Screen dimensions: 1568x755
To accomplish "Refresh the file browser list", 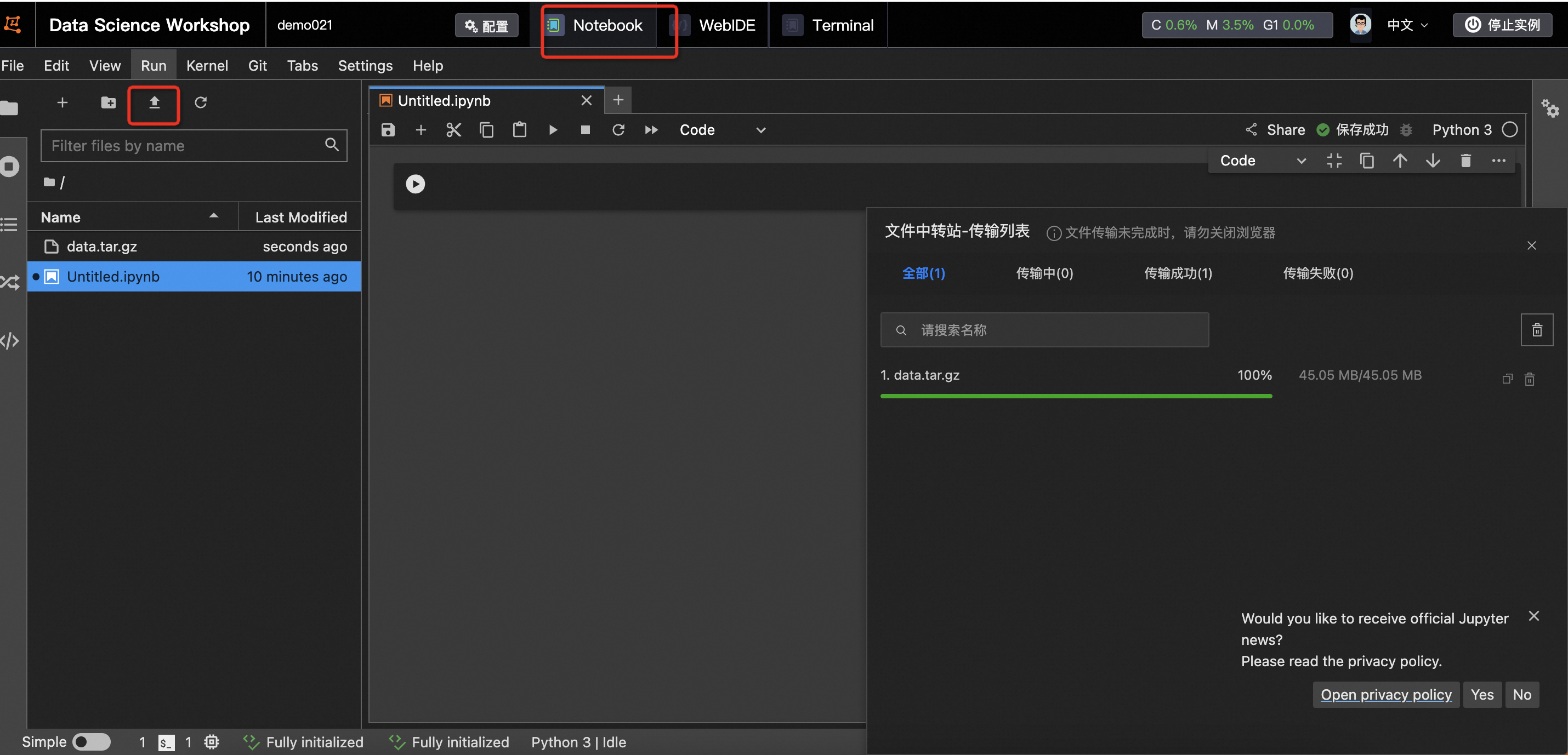I will click(x=200, y=103).
